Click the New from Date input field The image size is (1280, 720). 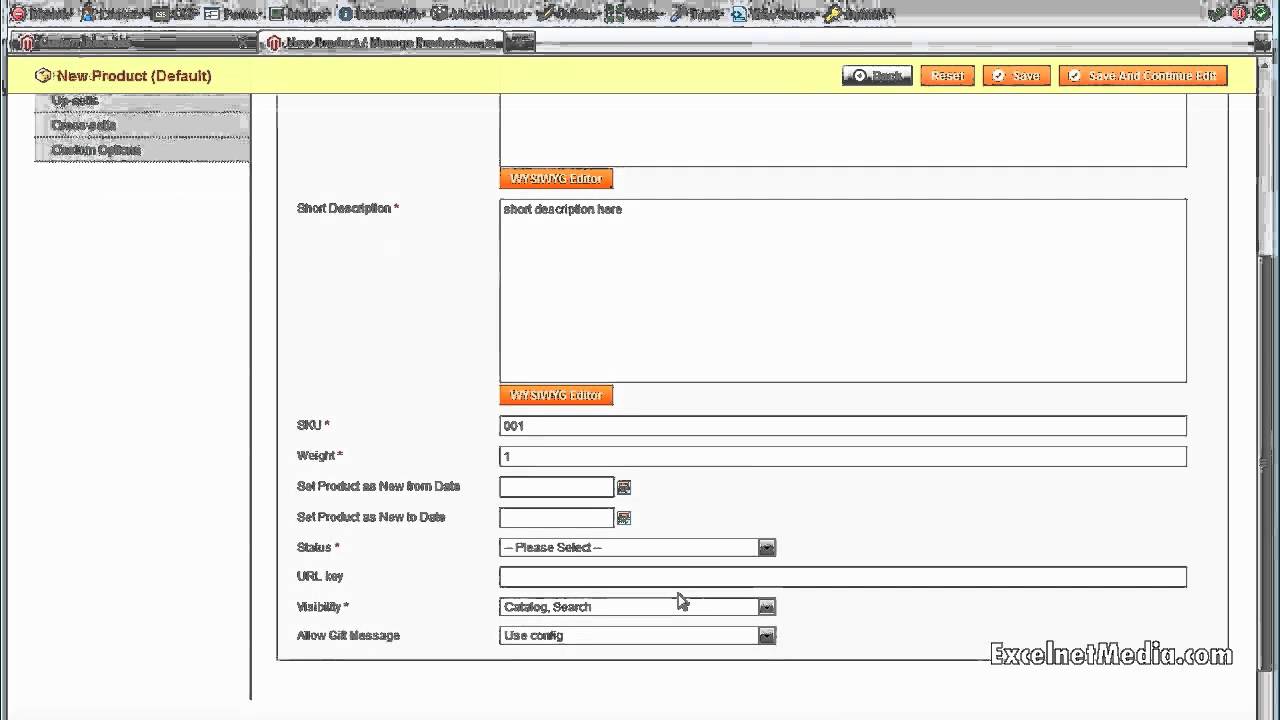click(x=557, y=487)
